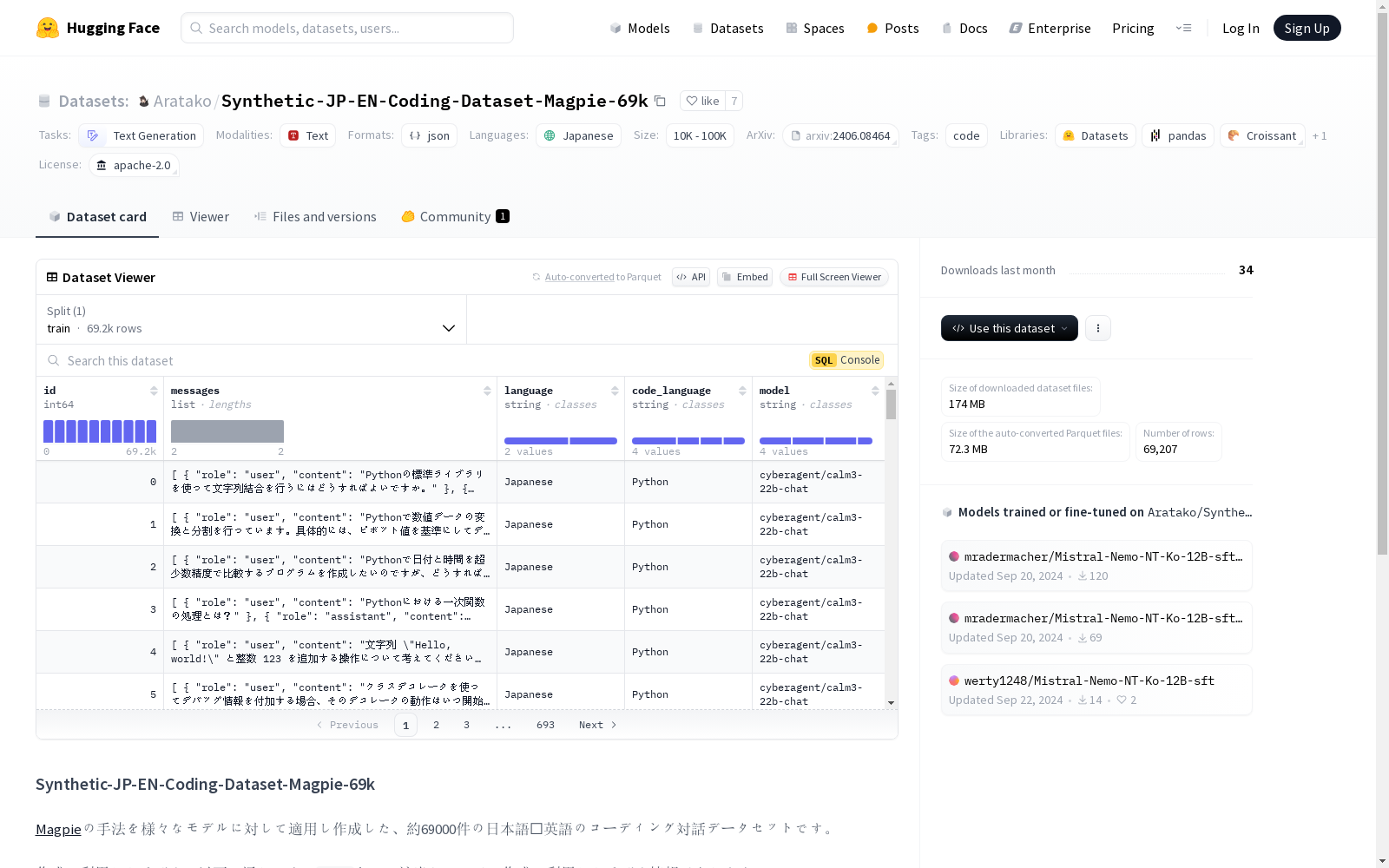Sort by the messages column
The width and height of the screenshot is (1389, 868).
click(x=487, y=391)
